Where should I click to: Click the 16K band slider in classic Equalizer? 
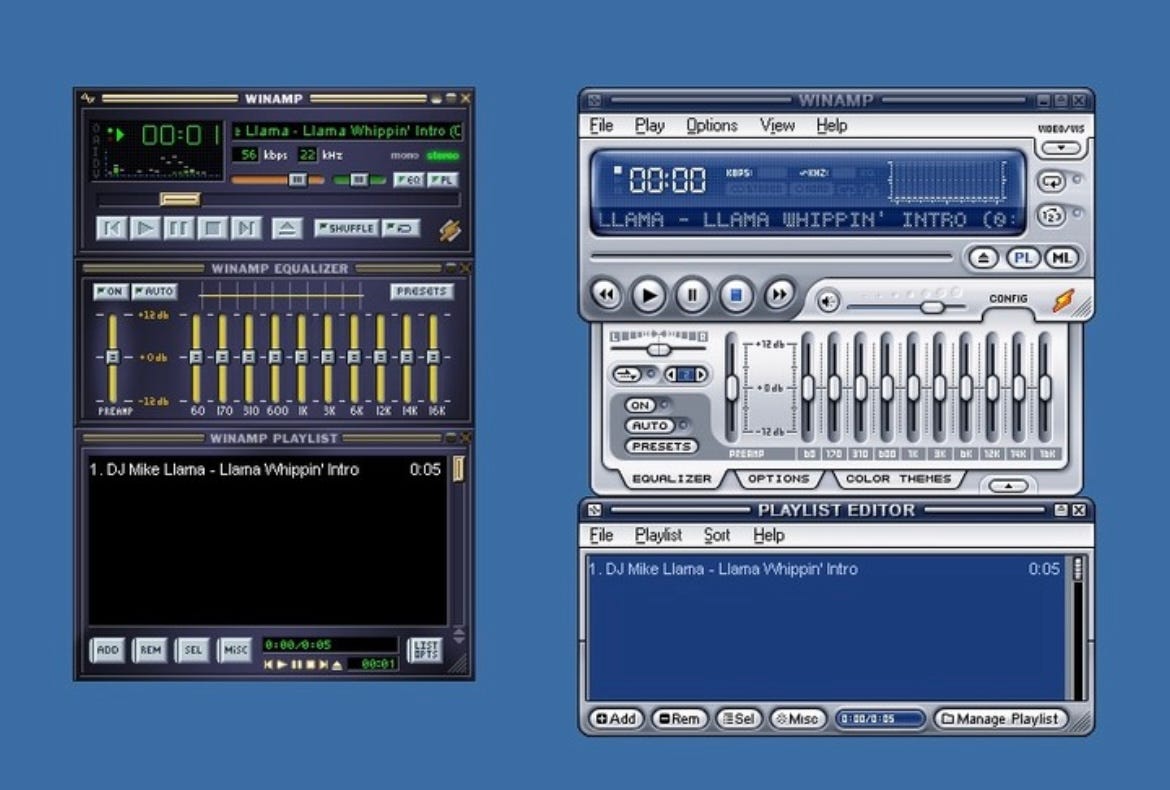click(x=434, y=357)
